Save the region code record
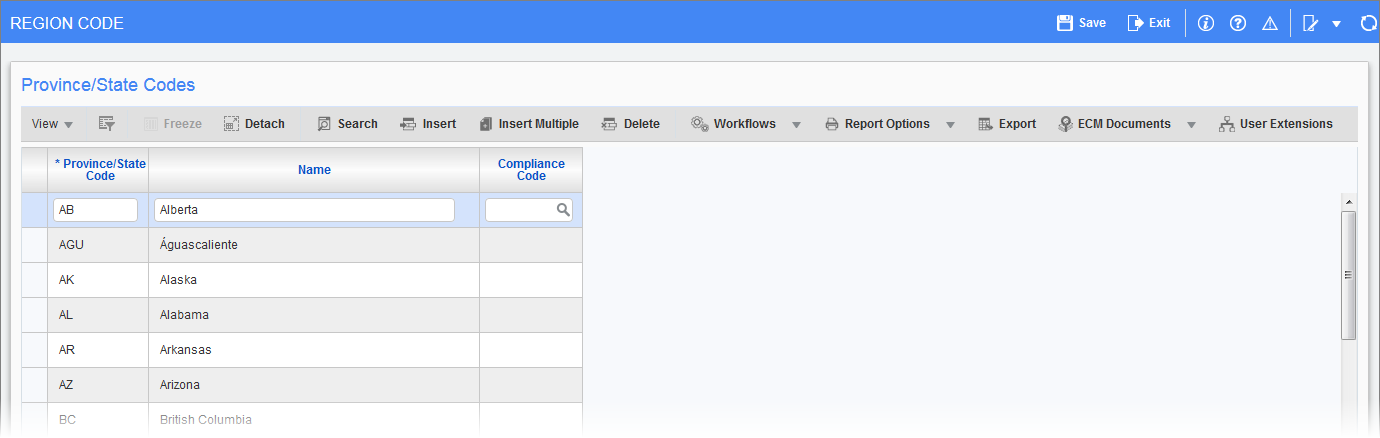 (x=1081, y=22)
